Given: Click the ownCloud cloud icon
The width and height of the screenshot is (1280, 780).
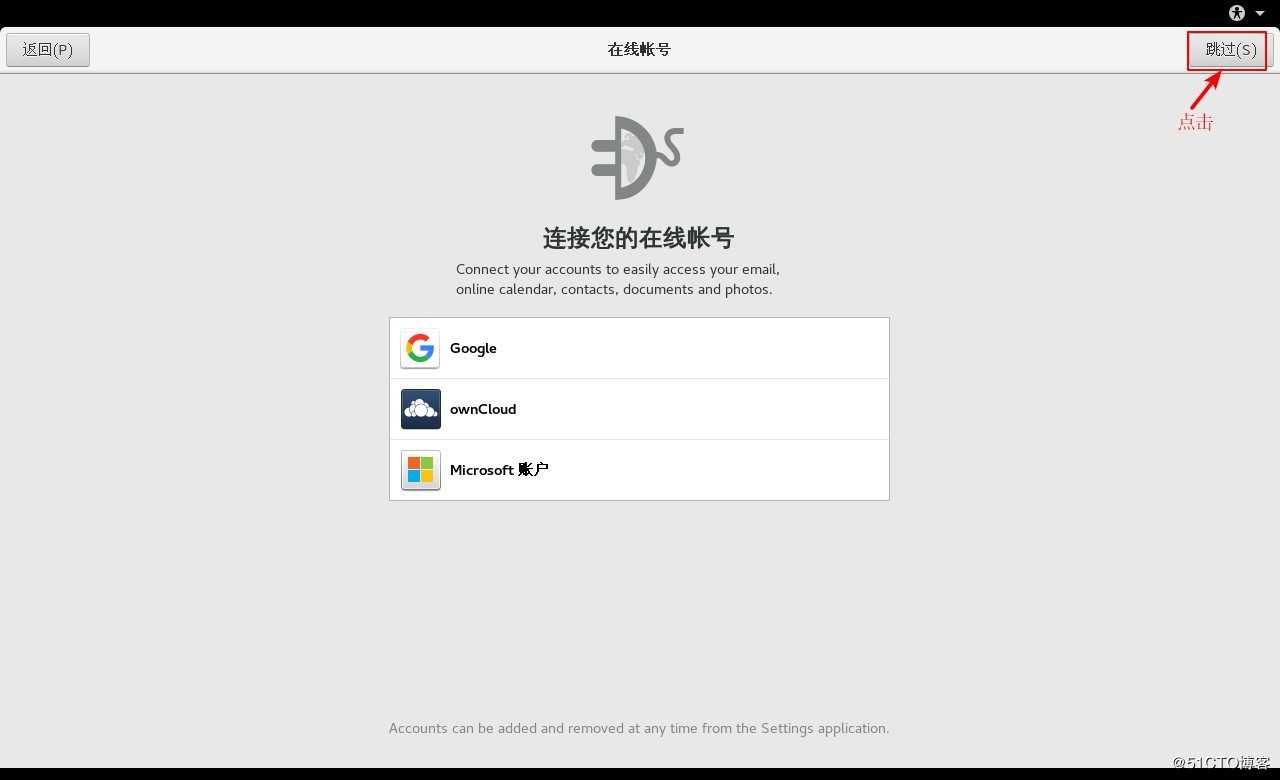Looking at the screenshot, I should (x=420, y=409).
